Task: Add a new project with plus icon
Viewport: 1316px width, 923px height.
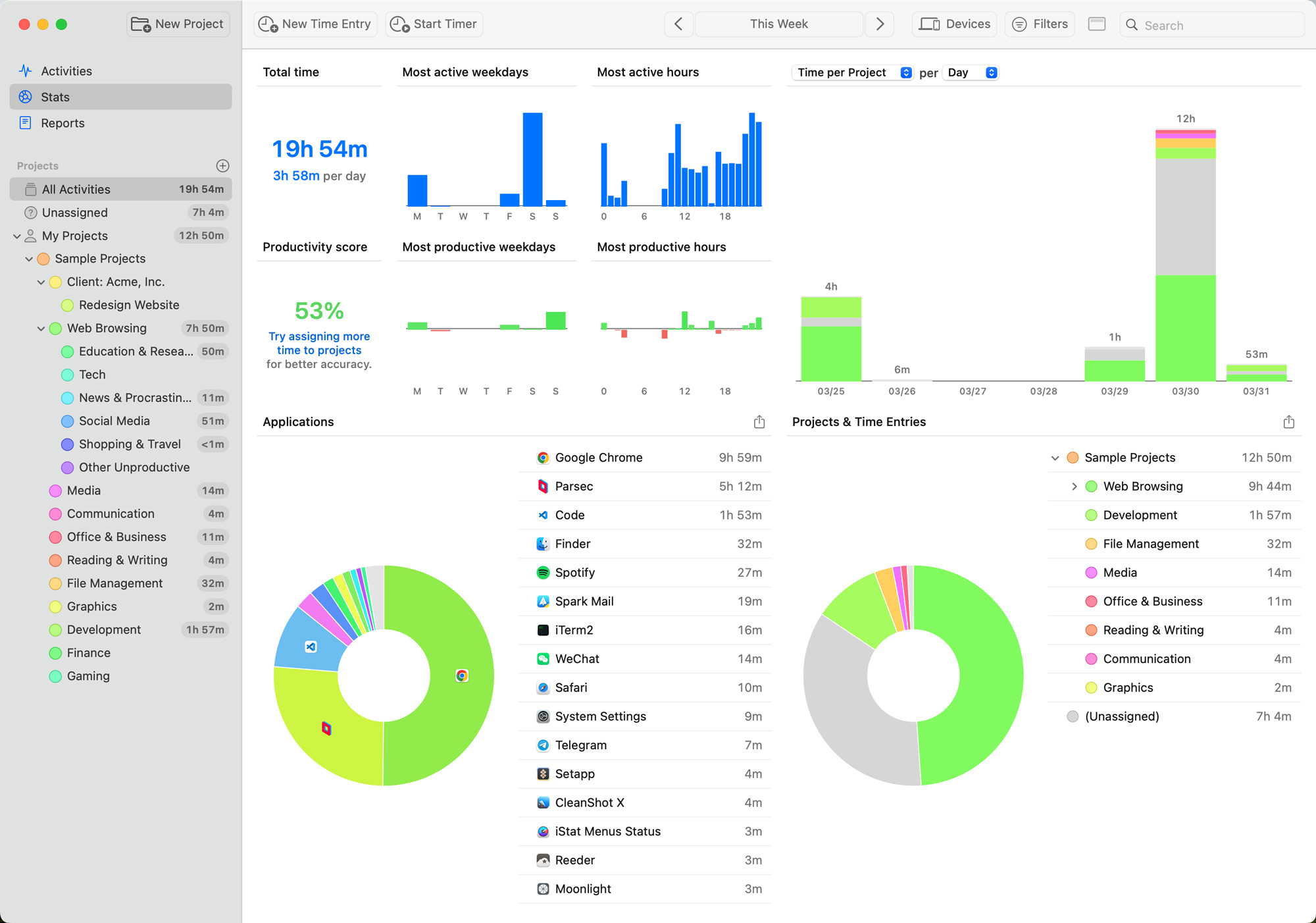Action: click(222, 166)
